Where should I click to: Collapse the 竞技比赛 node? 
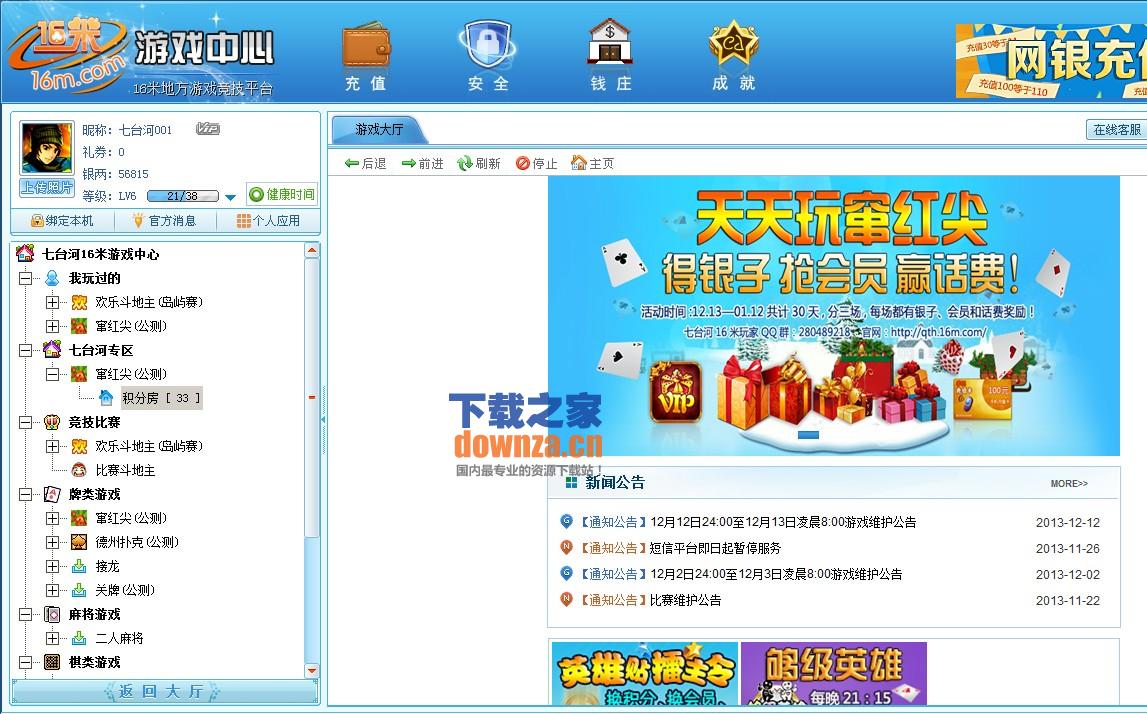tap(25, 422)
